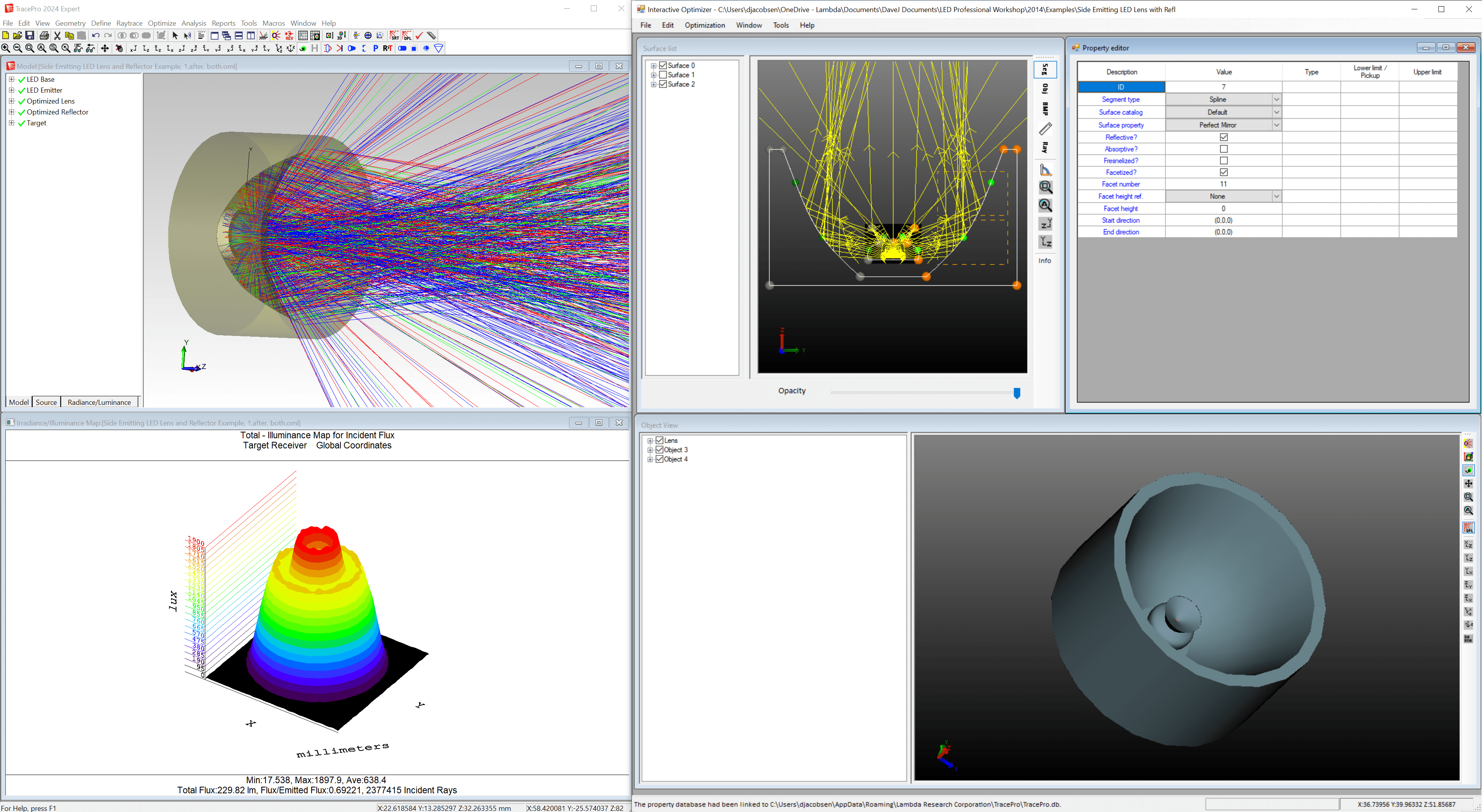Screen dimensions: 1482x812
Task: Select the Pan move tool in TracePro toolbar
Action: (x=105, y=49)
